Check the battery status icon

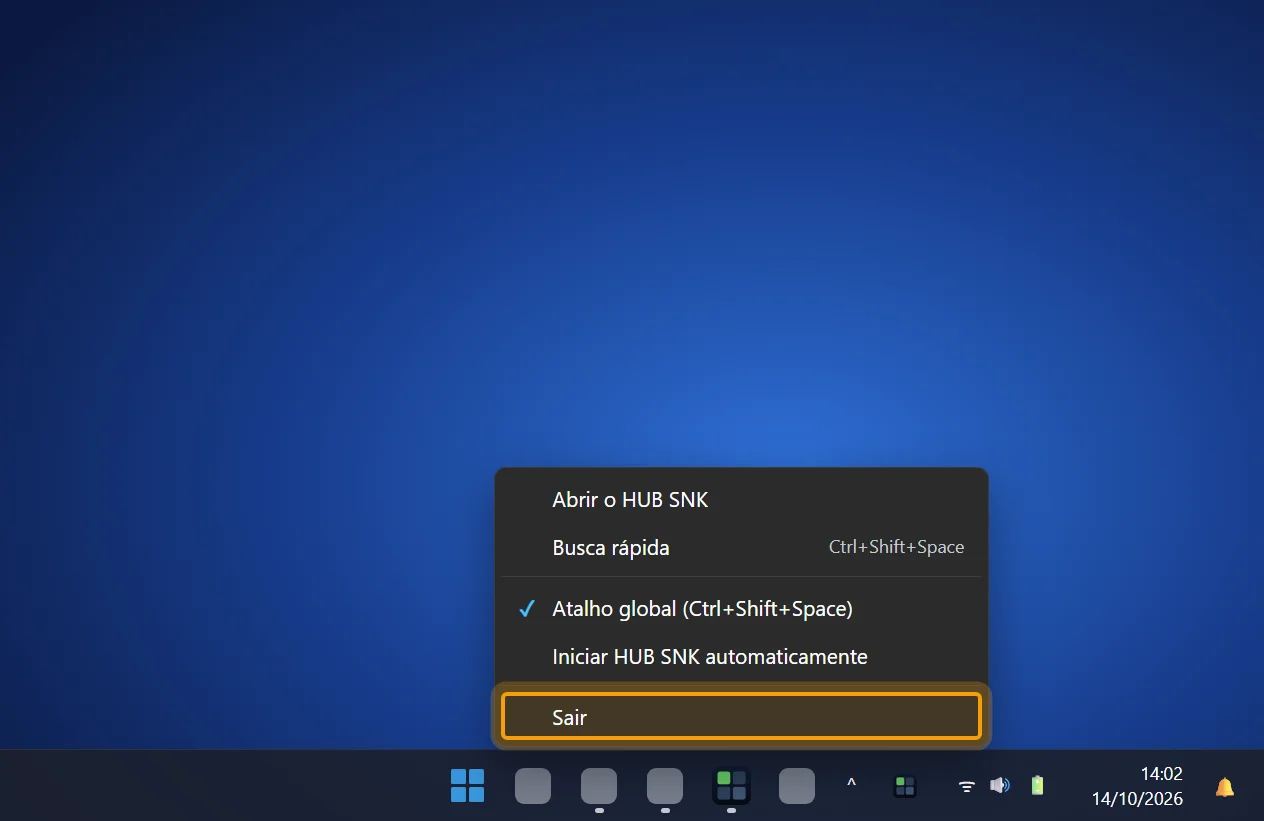coord(1037,786)
